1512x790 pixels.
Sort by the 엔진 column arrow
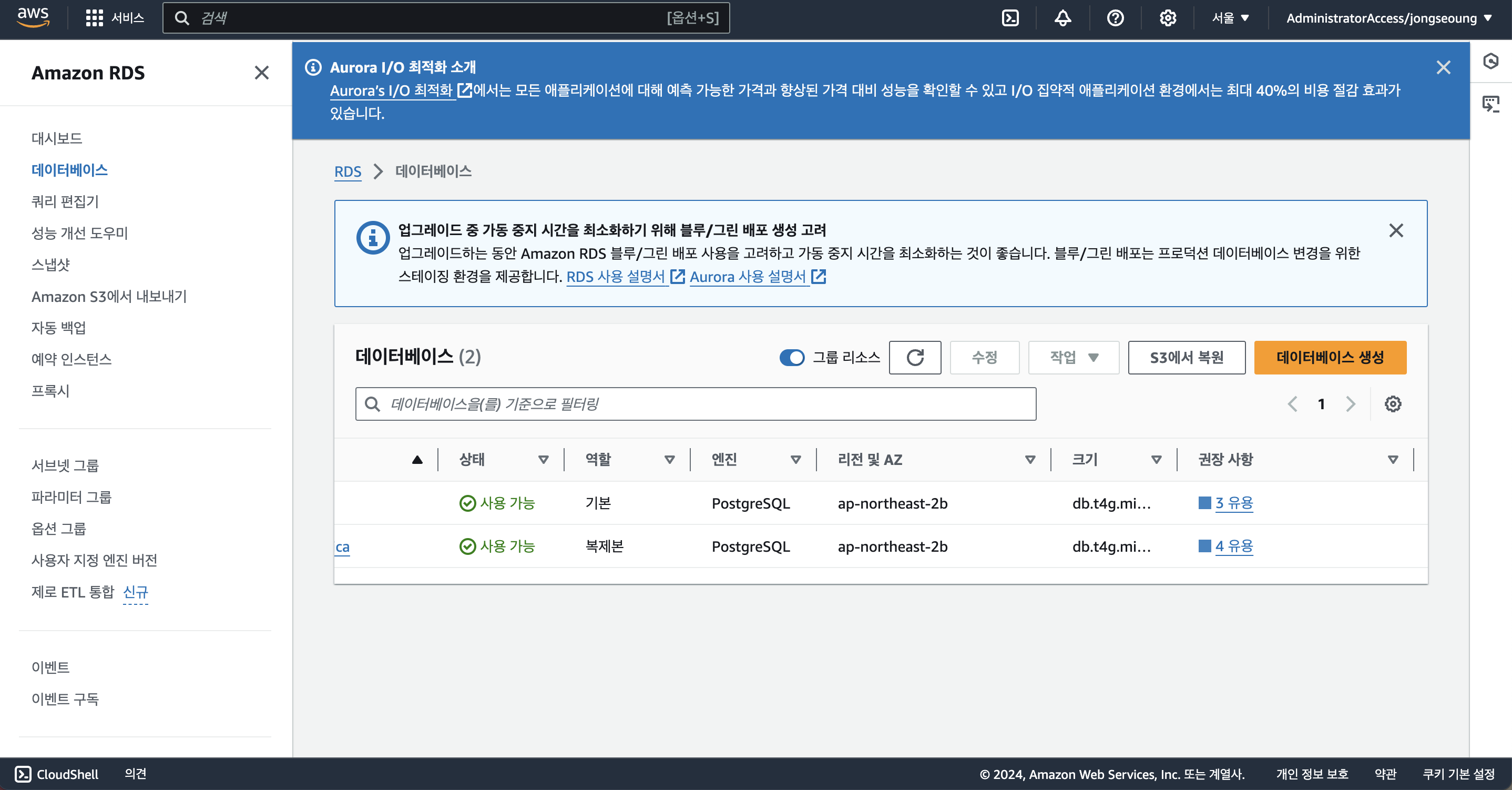795,459
